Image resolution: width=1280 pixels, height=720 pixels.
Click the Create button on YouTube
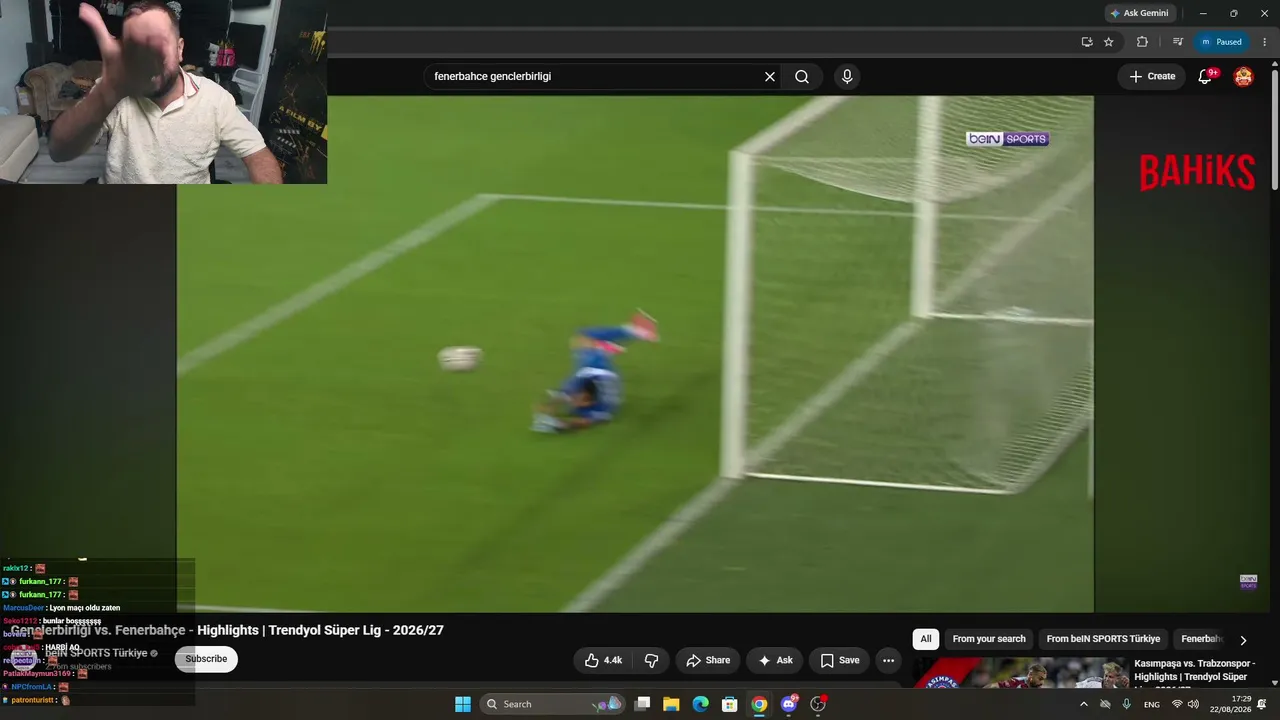[x=1152, y=76]
